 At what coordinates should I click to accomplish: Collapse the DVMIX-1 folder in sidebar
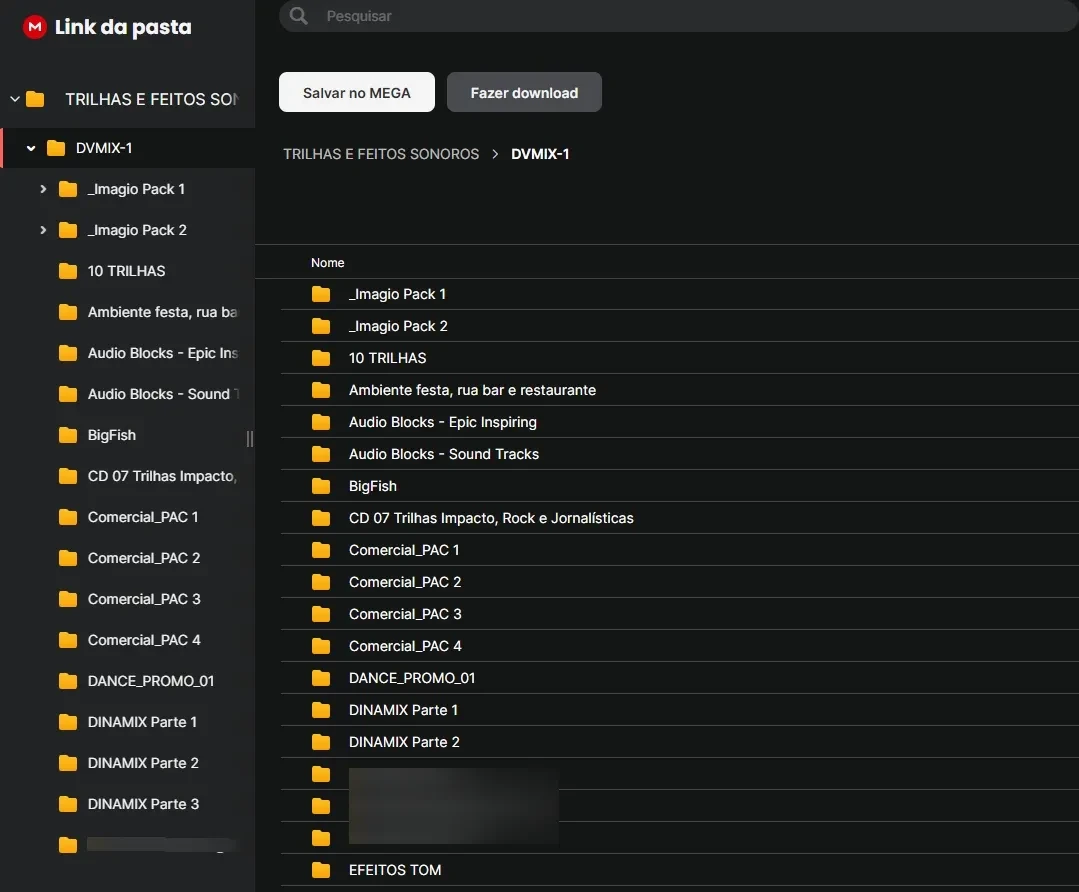31,148
